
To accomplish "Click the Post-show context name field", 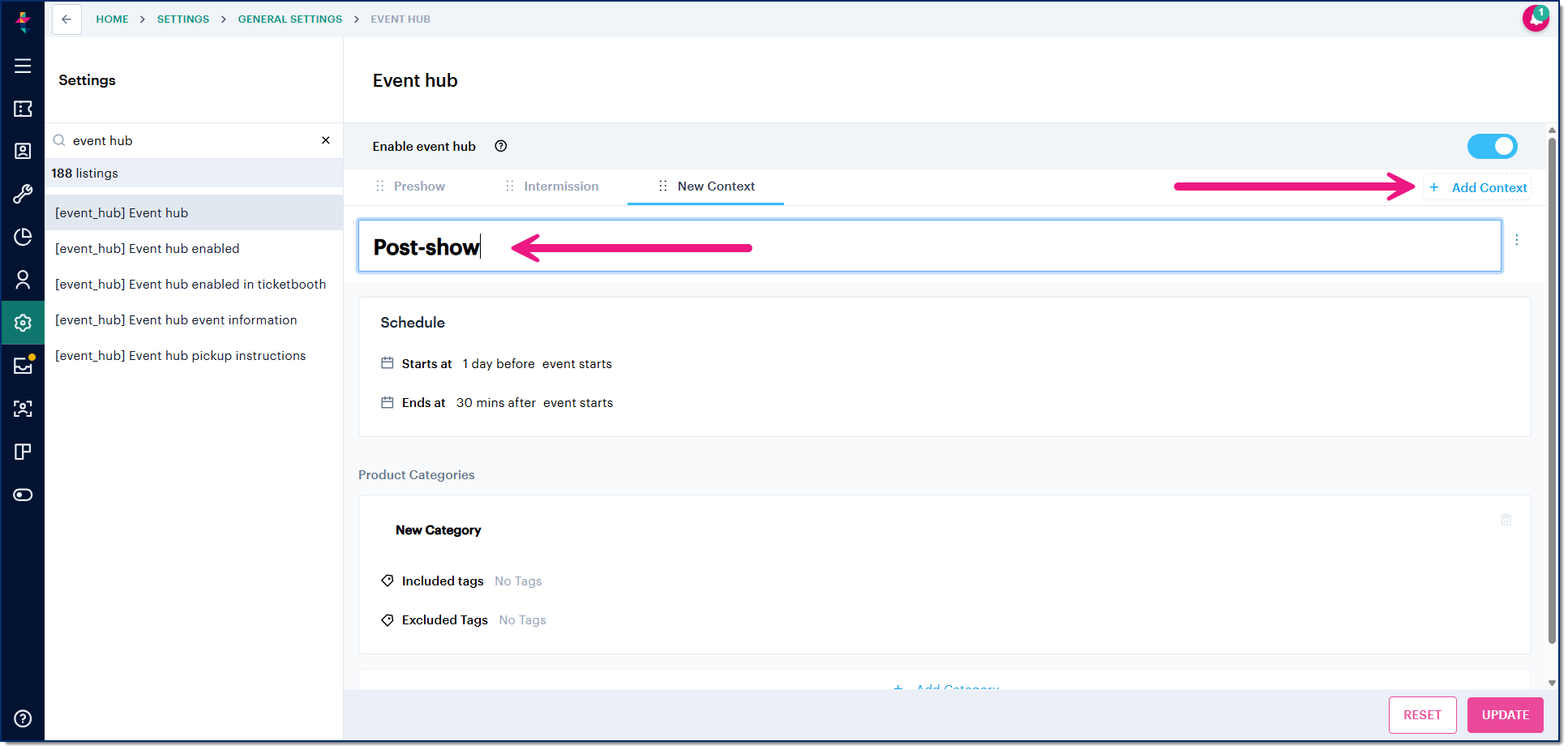I will click(930, 246).
